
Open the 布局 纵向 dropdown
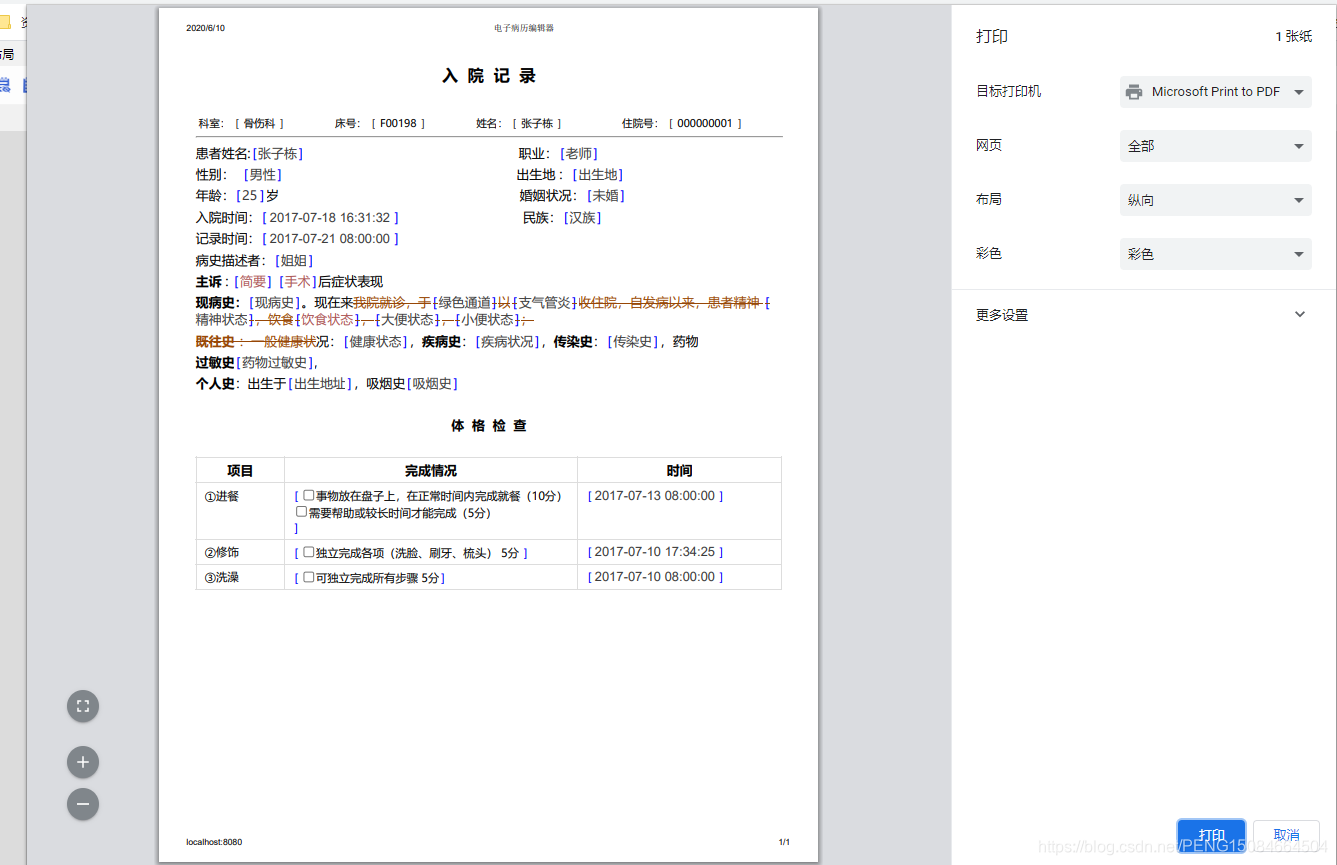click(1215, 200)
